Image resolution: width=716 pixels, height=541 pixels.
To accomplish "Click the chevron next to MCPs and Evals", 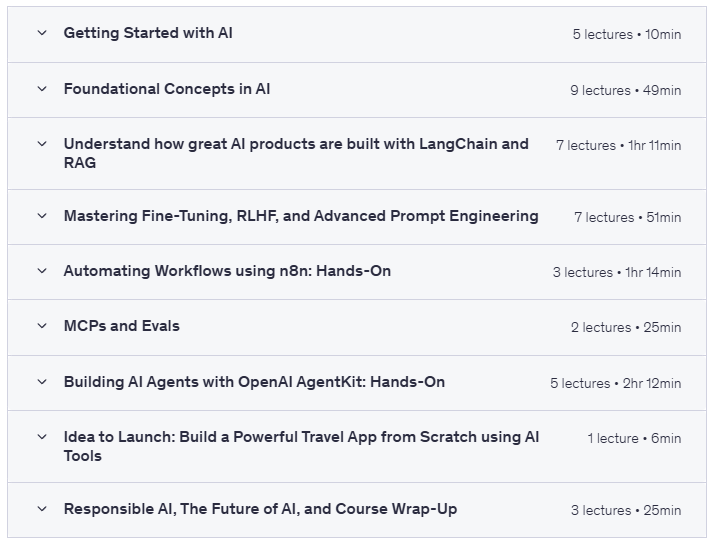I will point(42,326).
